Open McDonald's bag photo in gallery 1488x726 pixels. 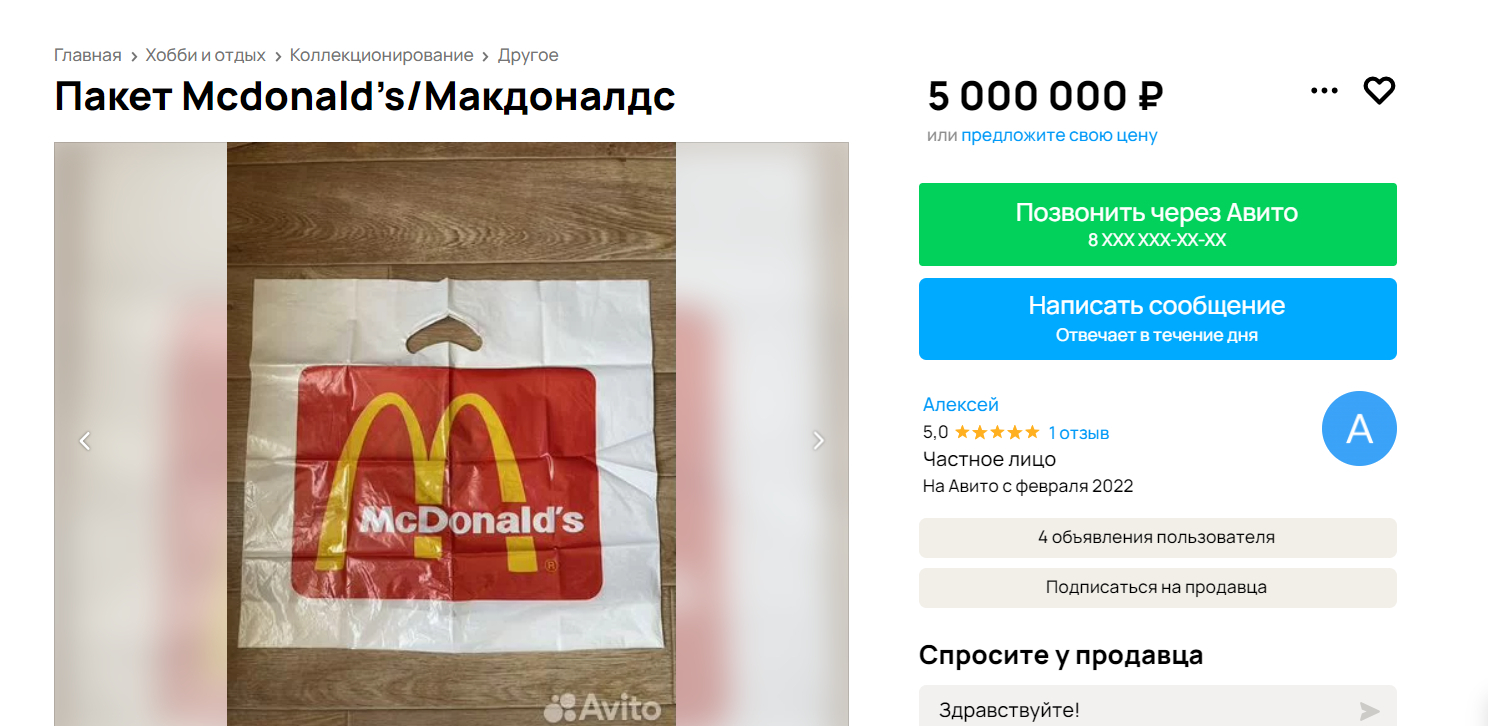(451, 434)
